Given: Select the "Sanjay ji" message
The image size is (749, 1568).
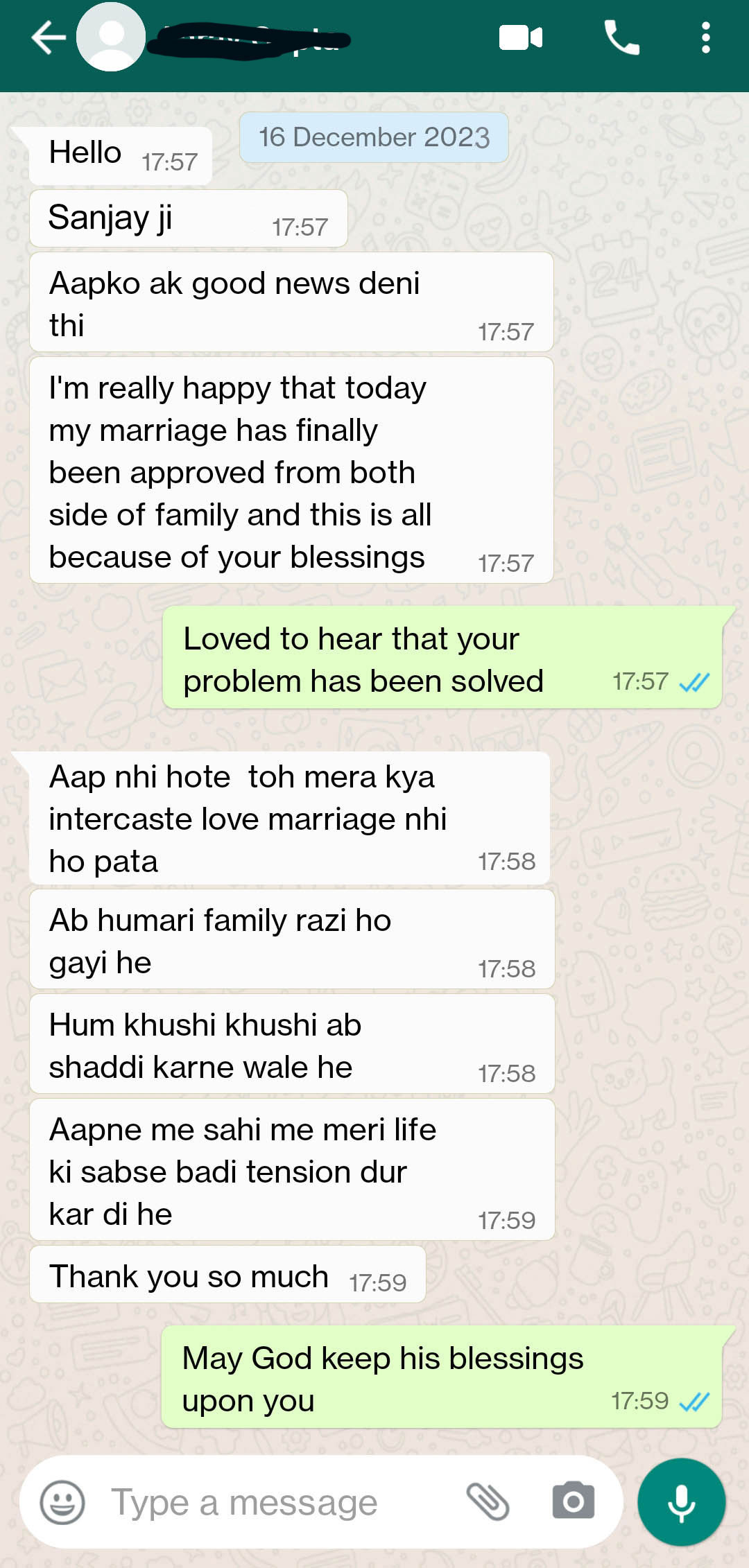Looking at the screenshot, I should click(x=189, y=218).
